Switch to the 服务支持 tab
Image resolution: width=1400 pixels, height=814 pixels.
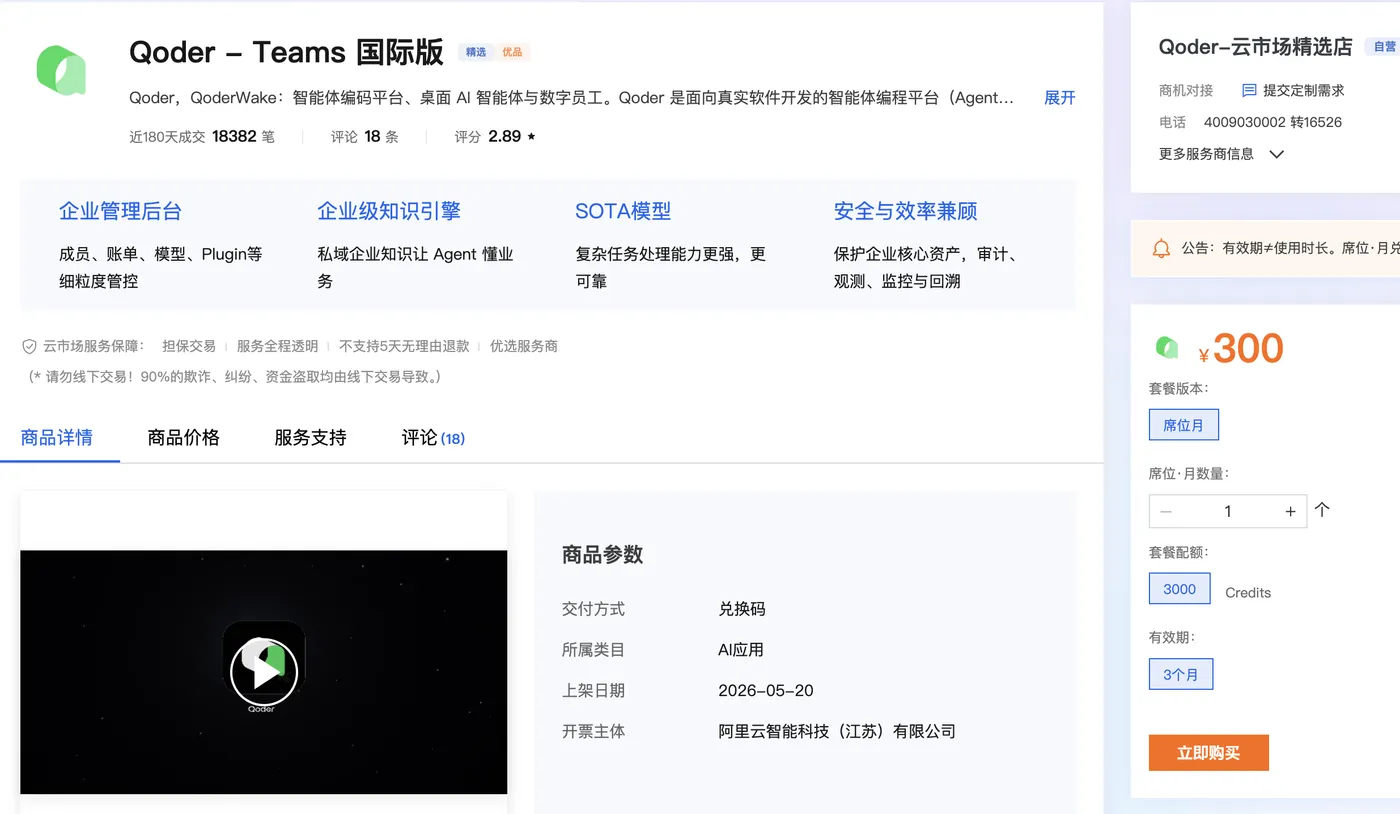coord(310,437)
